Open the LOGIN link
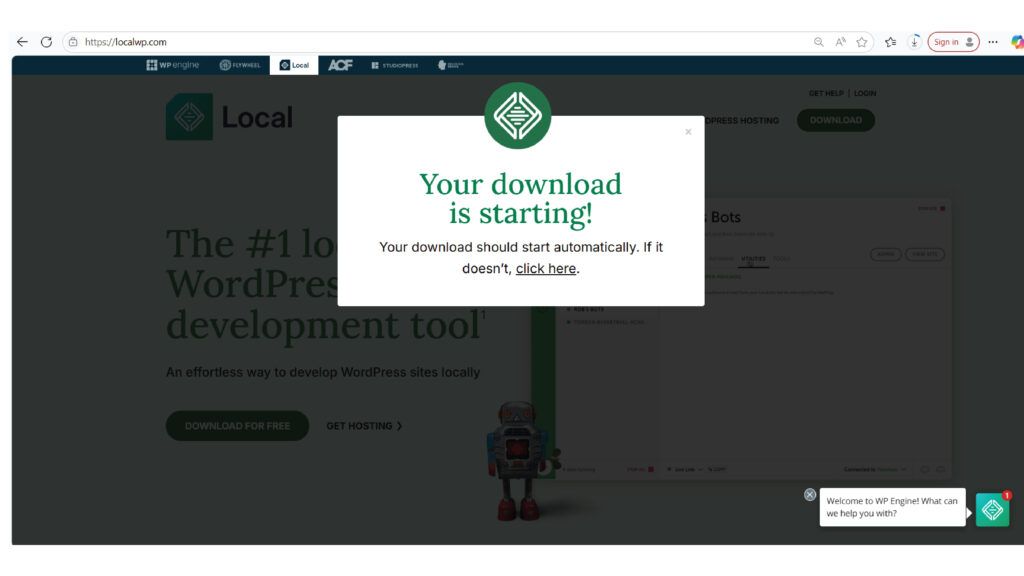The height and width of the screenshot is (576, 1024). coord(865,93)
